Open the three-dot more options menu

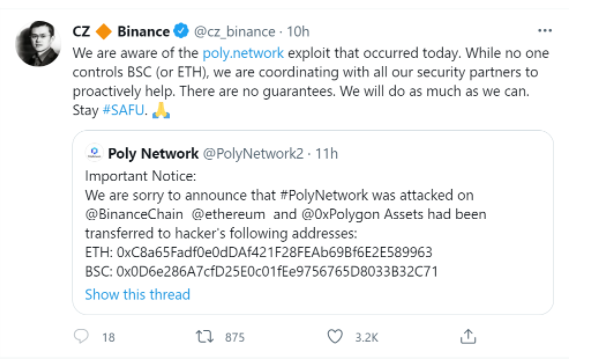[x=545, y=30]
